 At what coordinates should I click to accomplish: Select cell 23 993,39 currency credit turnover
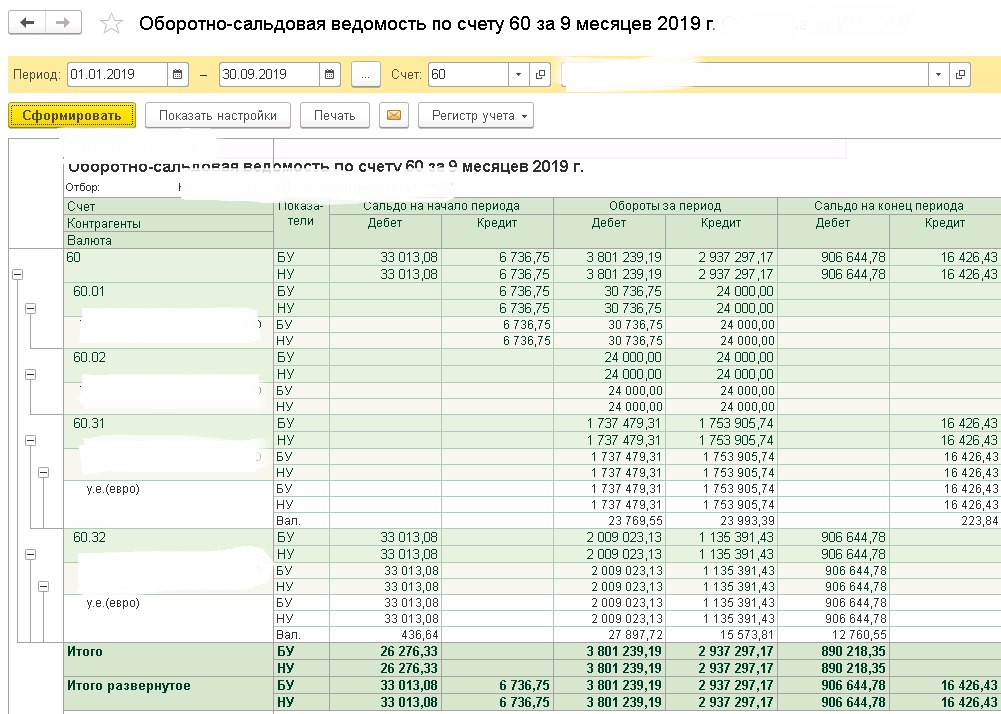(x=721, y=521)
